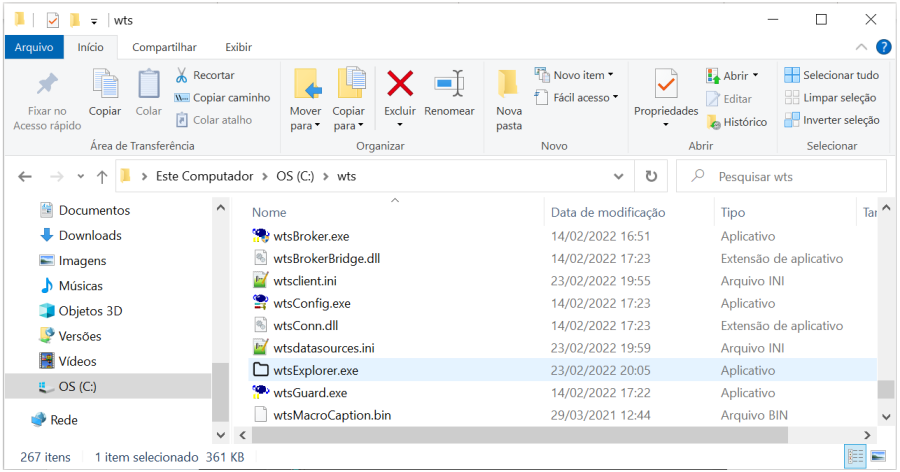Screen dimensions: 900x472
Task: Click Colar atalho option
Action: pos(214,120)
